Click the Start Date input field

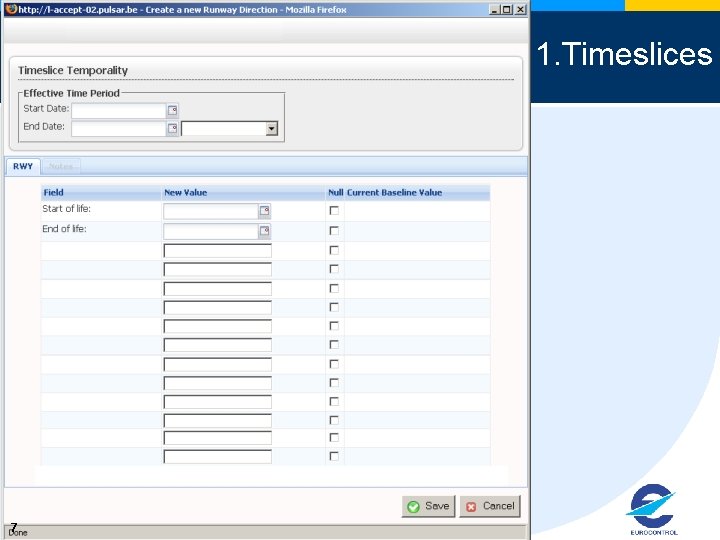(x=119, y=110)
